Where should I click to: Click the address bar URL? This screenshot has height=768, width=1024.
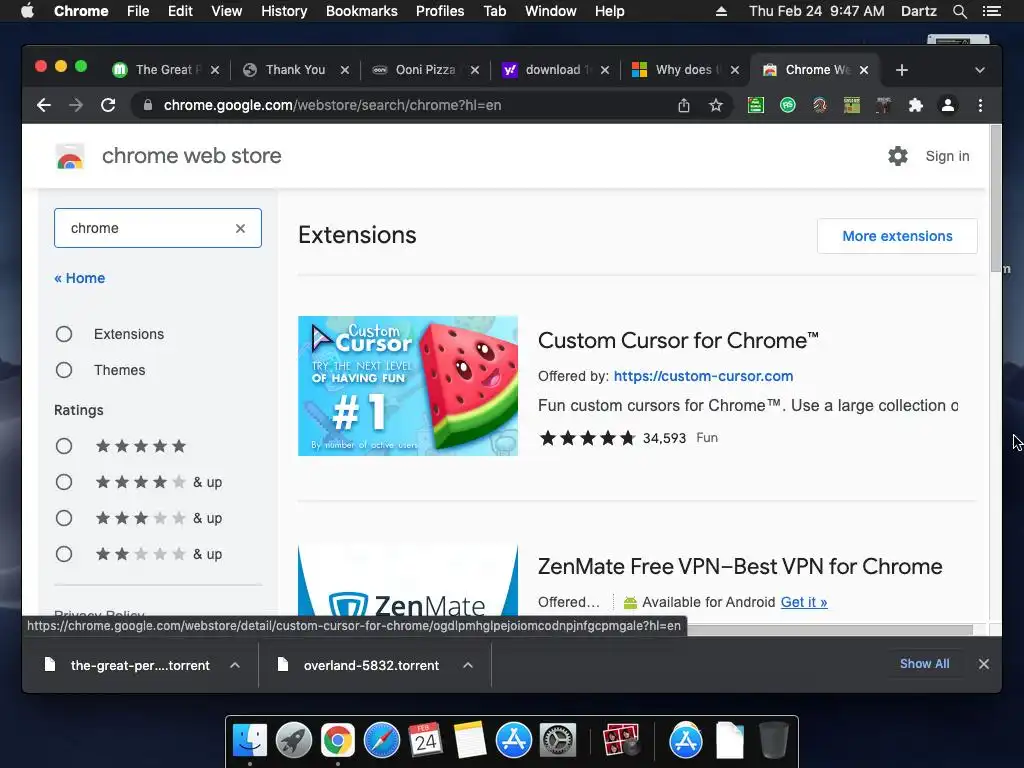click(x=332, y=105)
